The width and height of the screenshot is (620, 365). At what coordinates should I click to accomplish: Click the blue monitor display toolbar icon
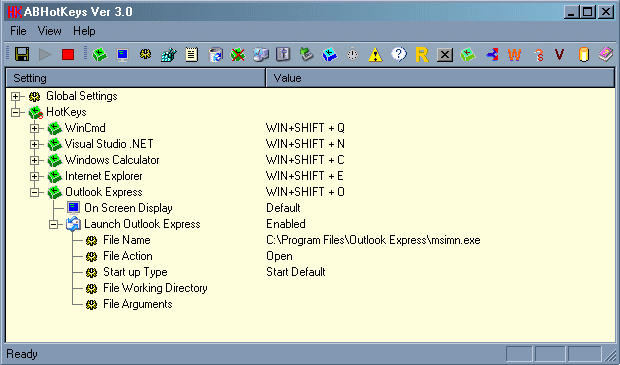click(x=123, y=54)
